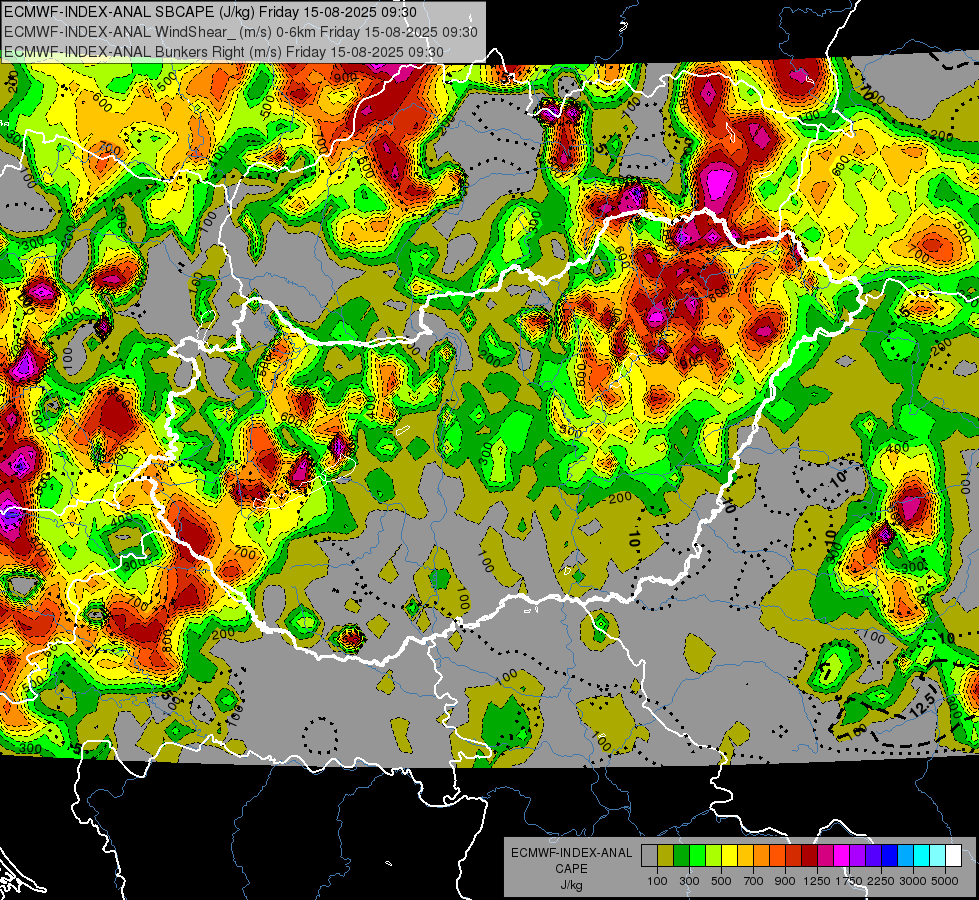Screen dimensions: 979x900
Task: Click the white swatch ending the legend
Action: point(953,856)
